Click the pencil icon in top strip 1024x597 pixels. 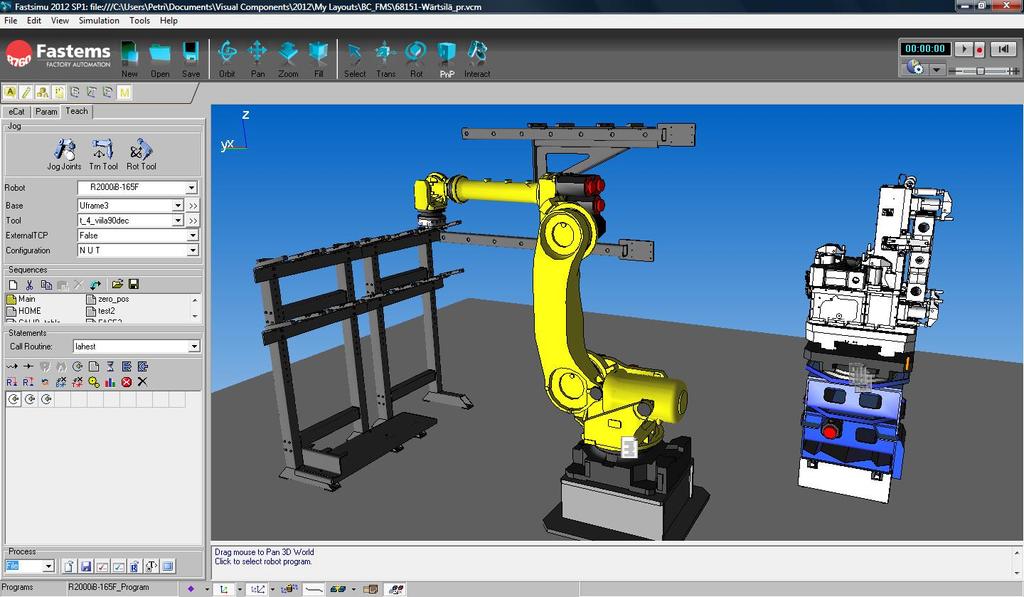click(26, 92)
